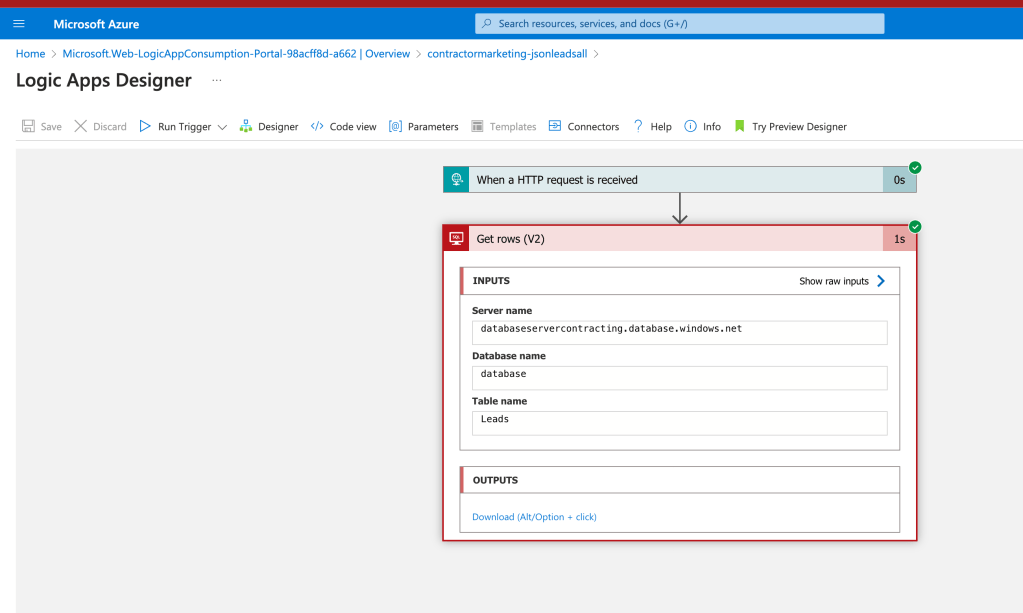Click the INPUTS section heading

(x=491, y=280)
